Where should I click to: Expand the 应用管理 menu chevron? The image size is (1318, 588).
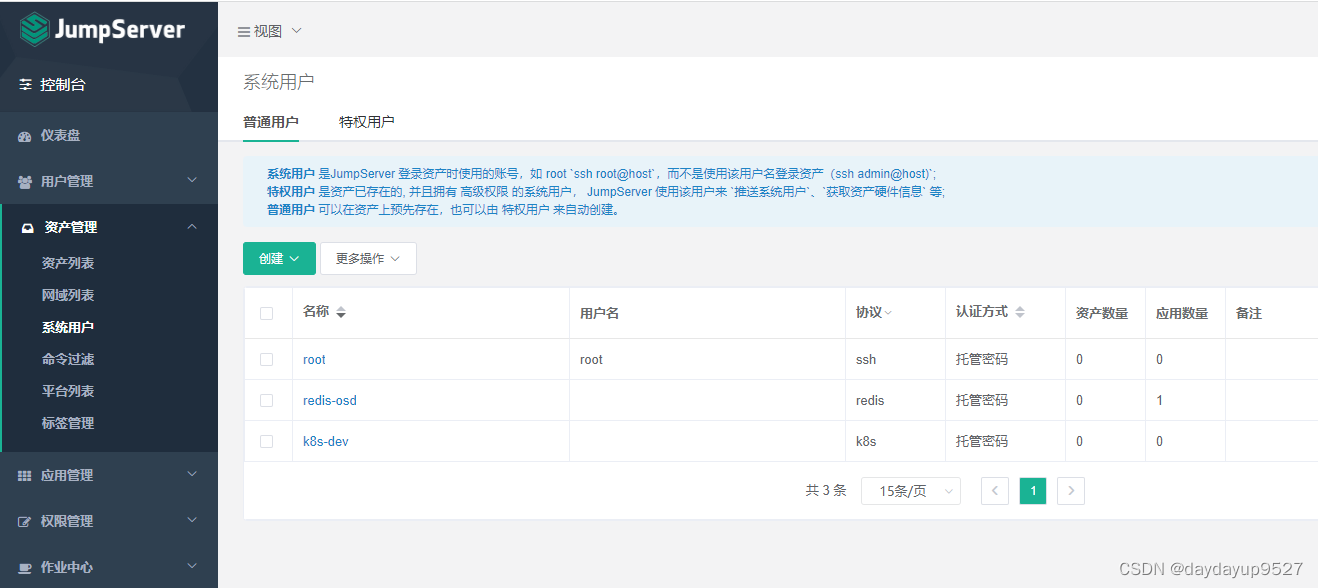pos(193,475)
